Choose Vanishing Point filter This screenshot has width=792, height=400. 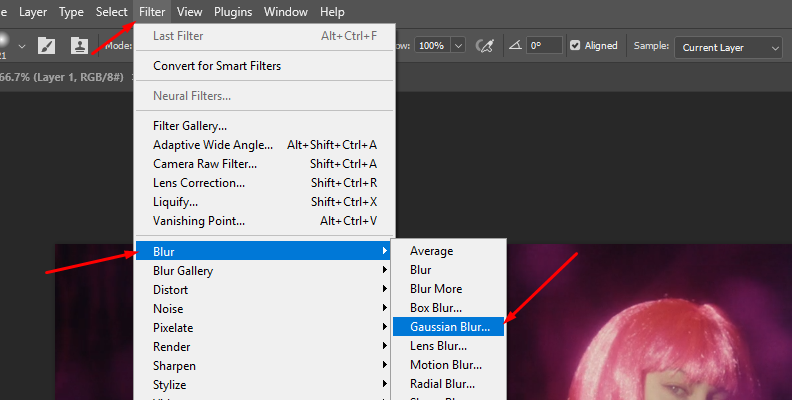[x=265, y=221]
